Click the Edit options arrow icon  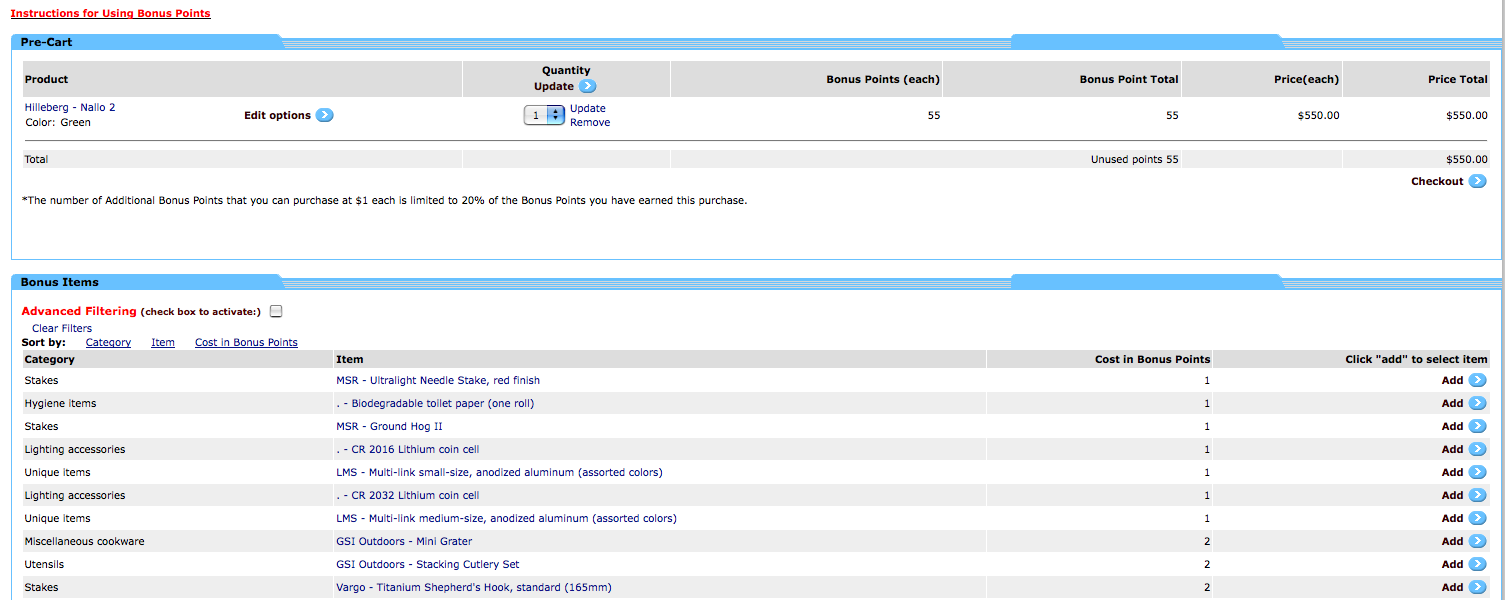(325, 115)
